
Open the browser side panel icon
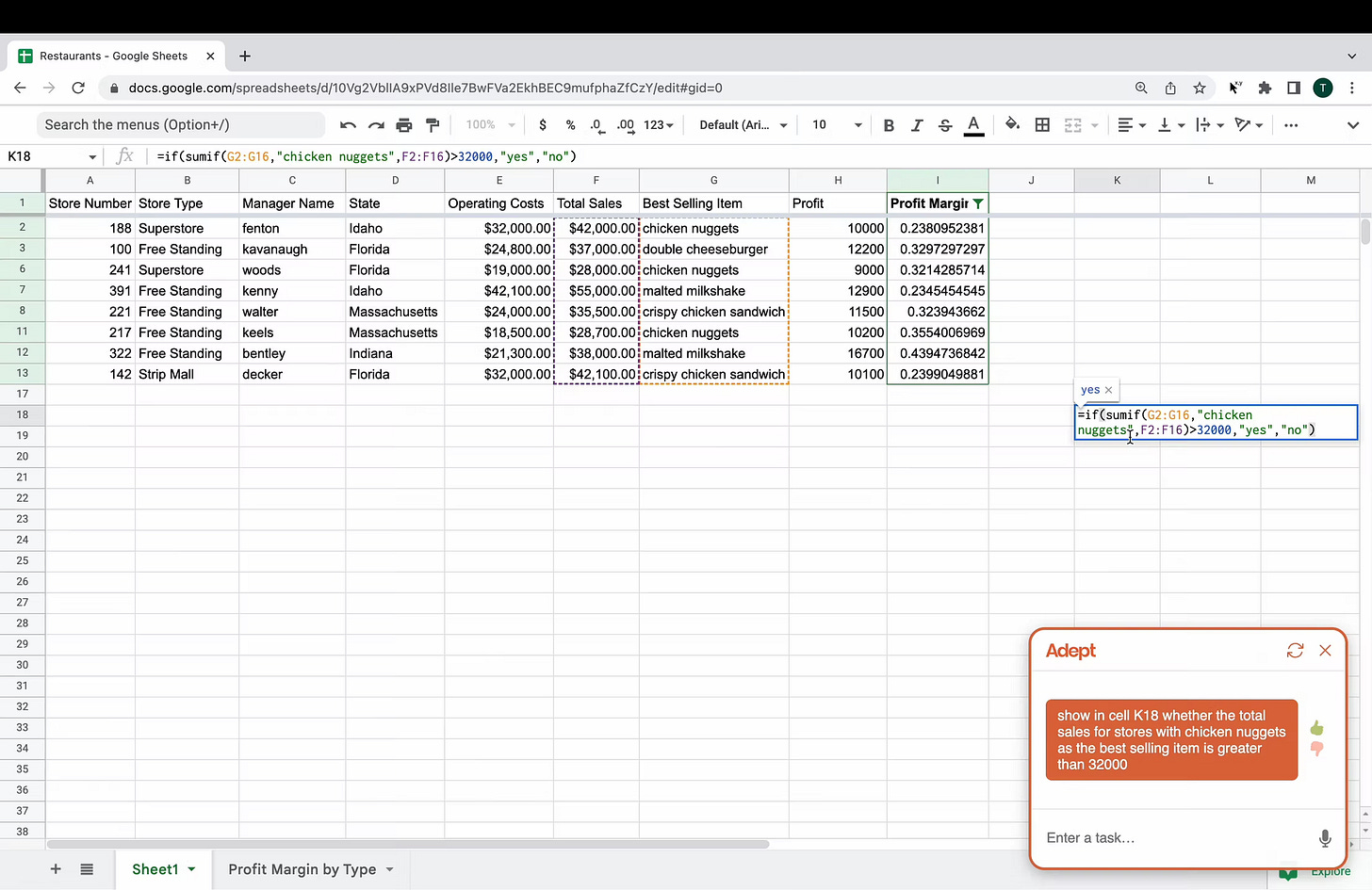point(1294,88)
